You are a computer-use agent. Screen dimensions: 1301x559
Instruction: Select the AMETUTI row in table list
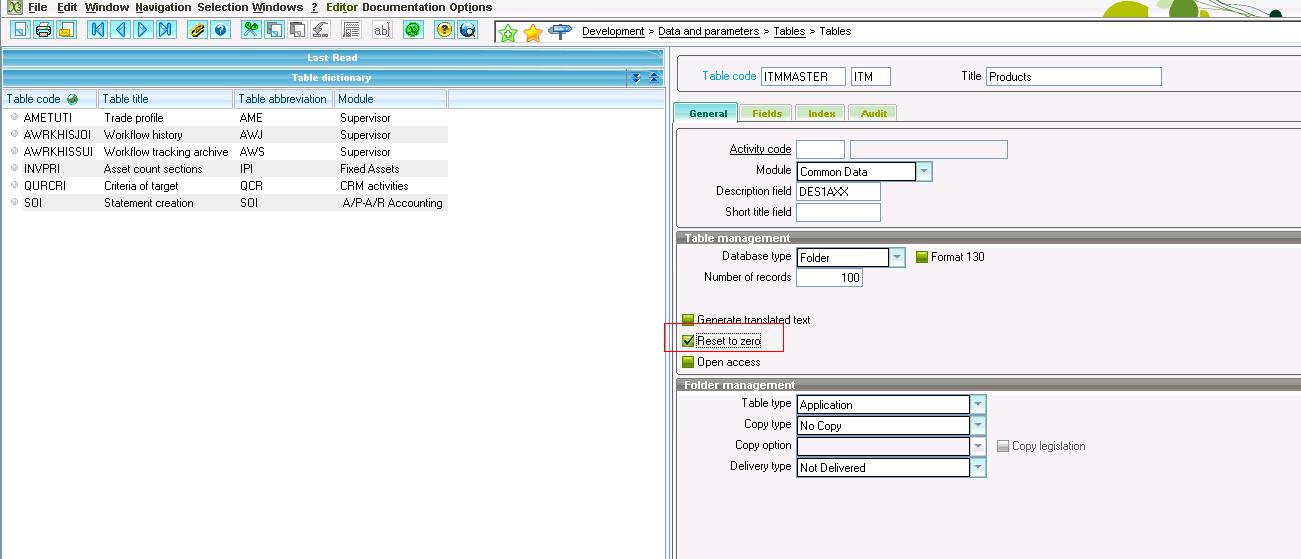tap(226, 118)
